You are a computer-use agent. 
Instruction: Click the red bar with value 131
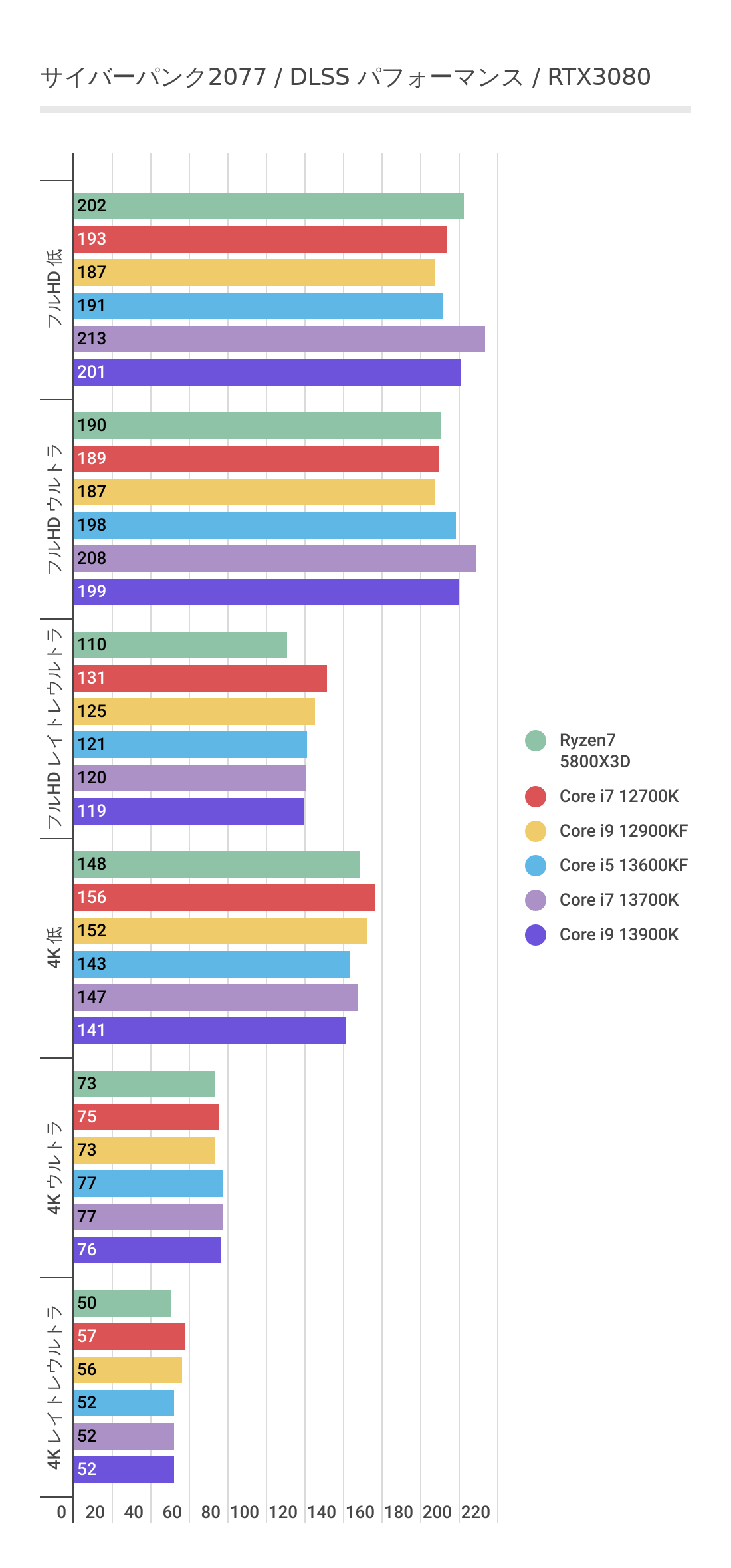coord(200,678)
